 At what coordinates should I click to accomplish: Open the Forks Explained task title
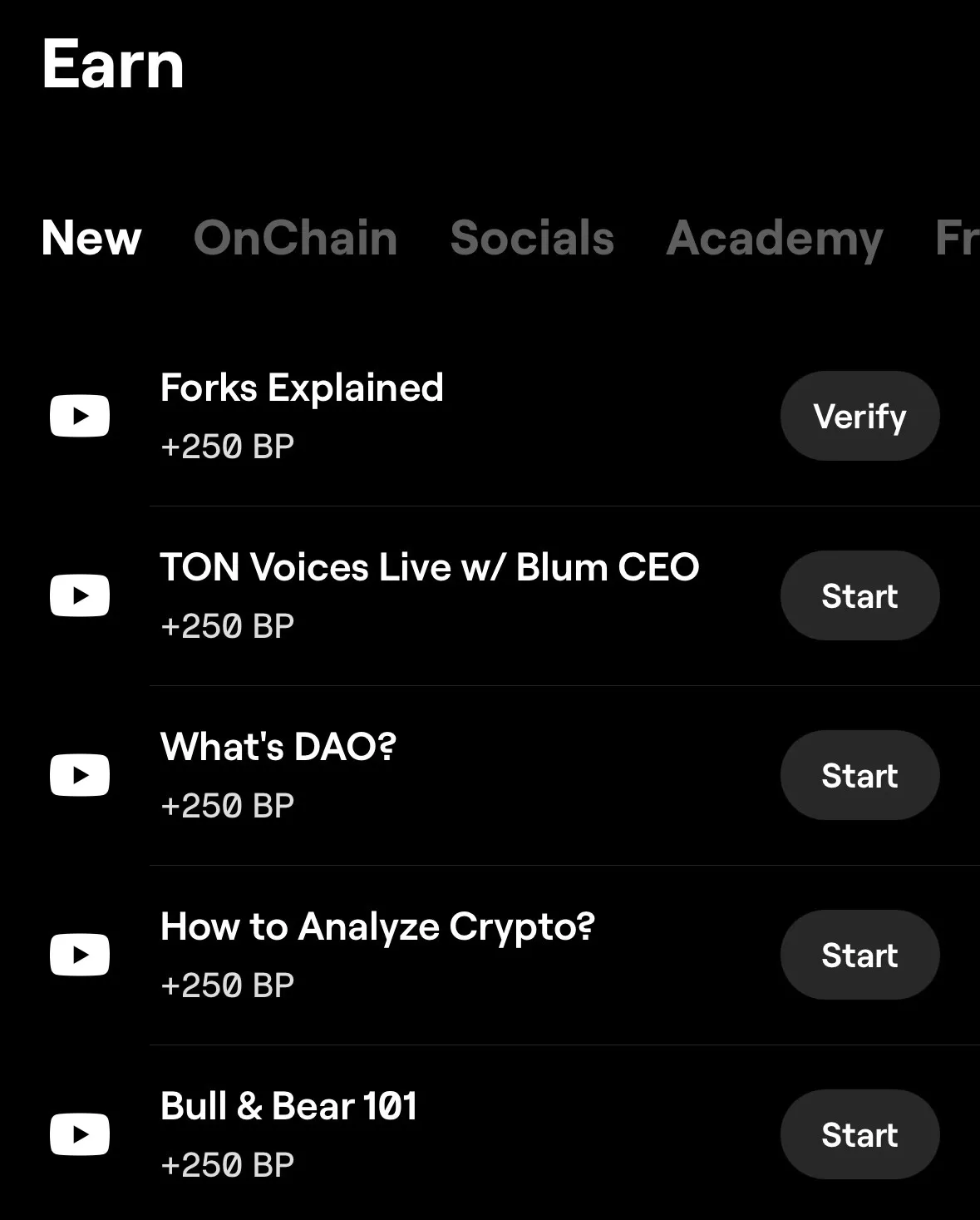tap(302, 388)
